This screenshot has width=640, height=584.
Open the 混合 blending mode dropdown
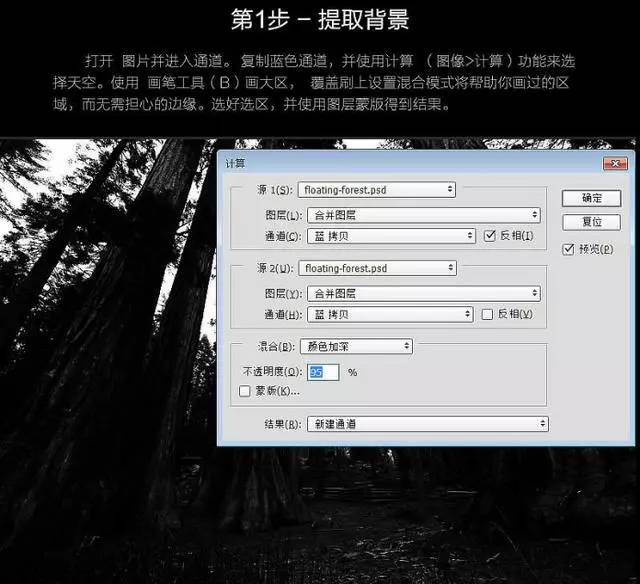pyautogui.click(x=356, y=346)
